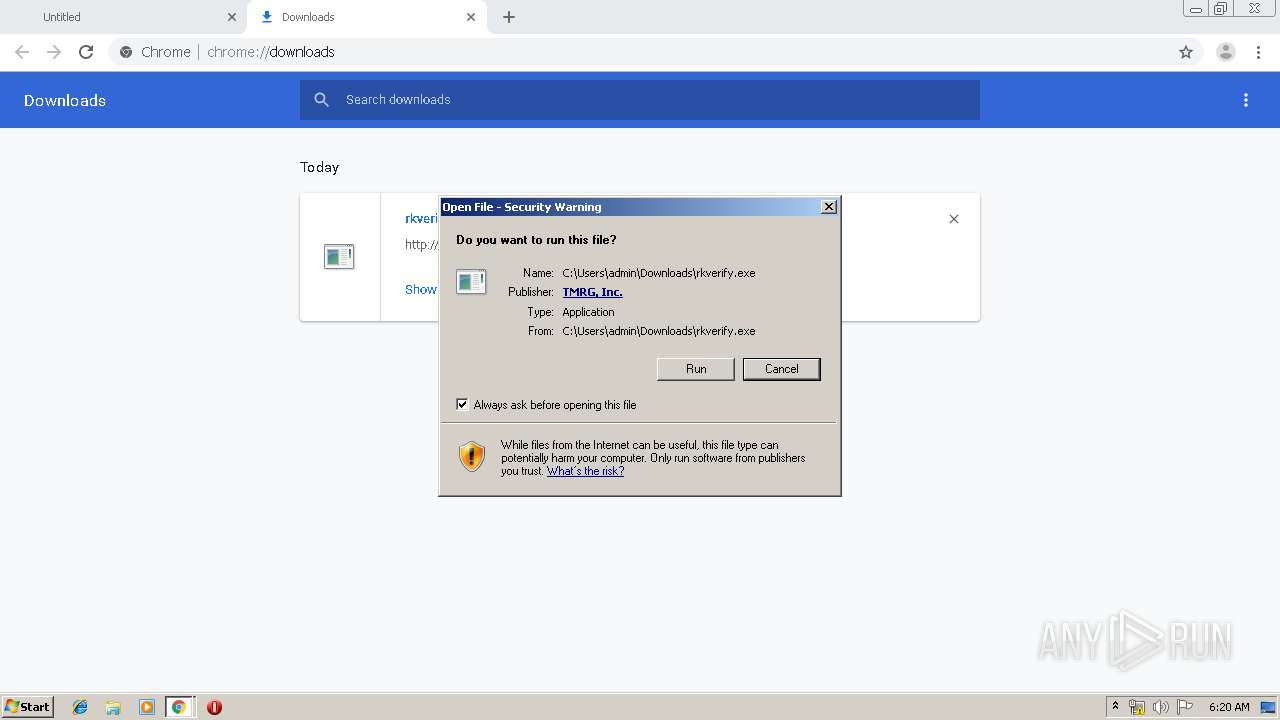Open the volume tray icon

(1161, 707)
